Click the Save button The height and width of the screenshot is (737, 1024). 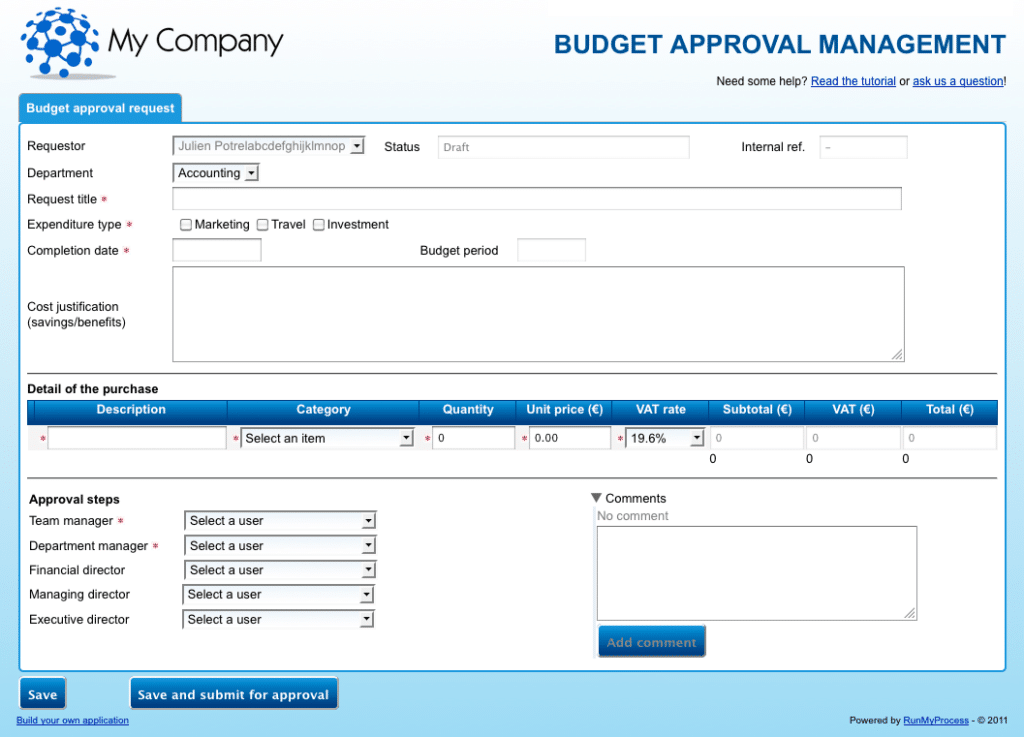click(x=42, y=694)
